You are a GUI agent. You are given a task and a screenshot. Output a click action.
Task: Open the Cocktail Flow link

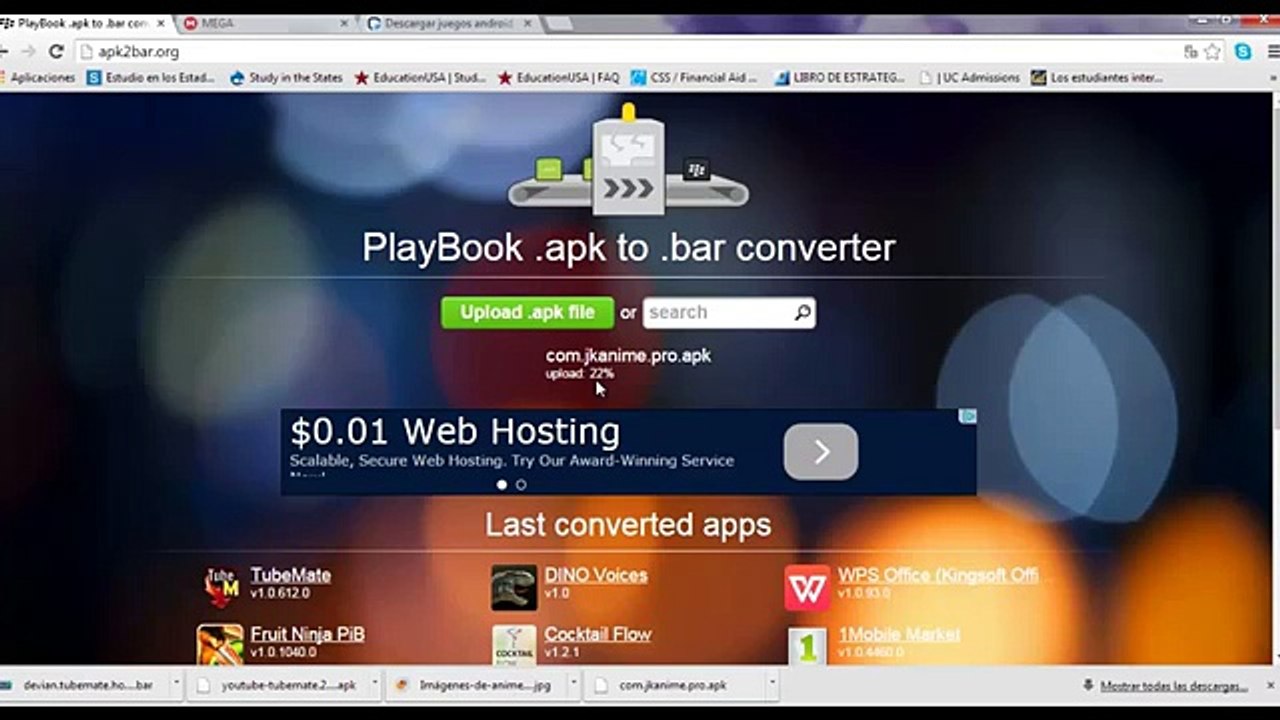598,634
